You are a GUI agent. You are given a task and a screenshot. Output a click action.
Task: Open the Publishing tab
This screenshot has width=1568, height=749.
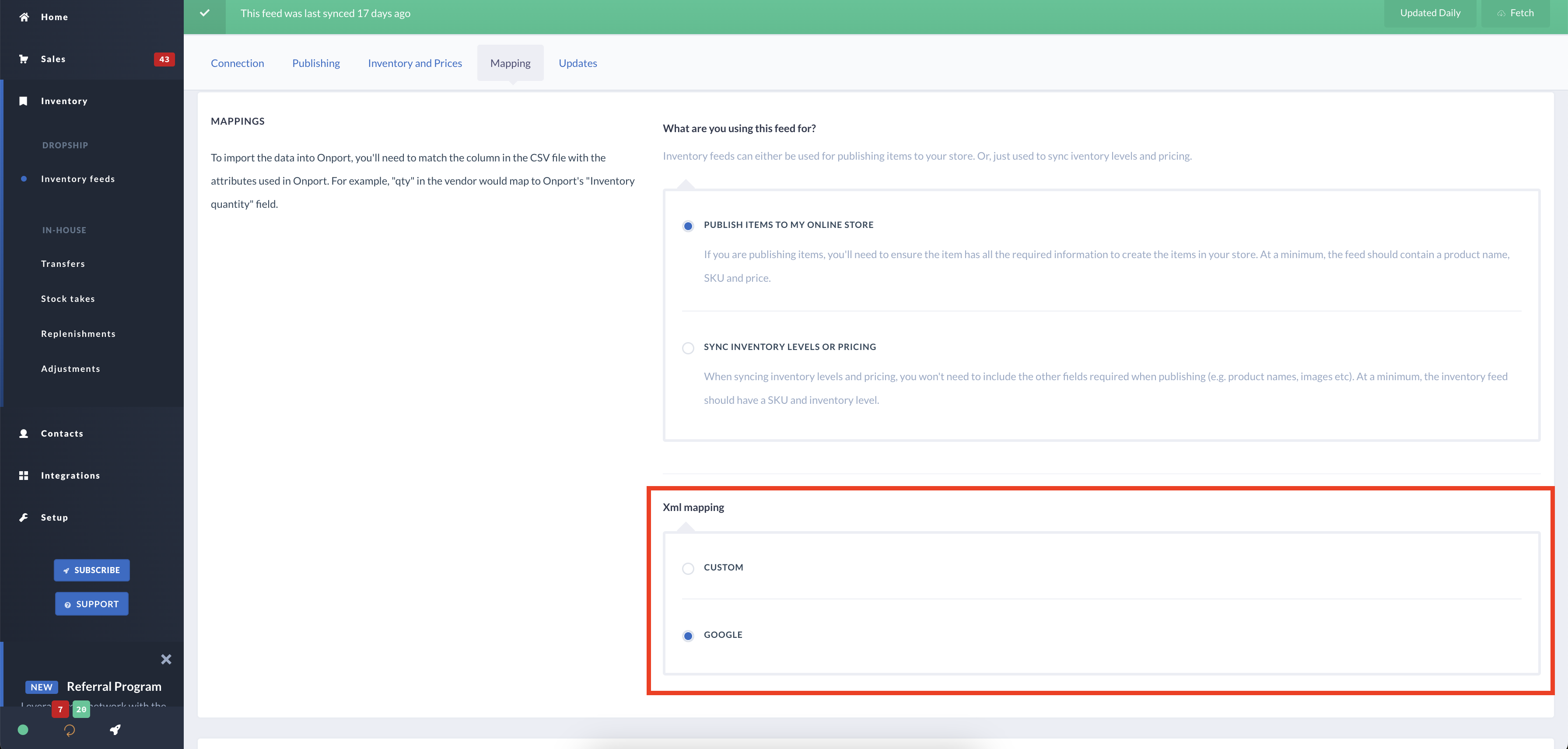pyautogui.click(x=316, y=63)
